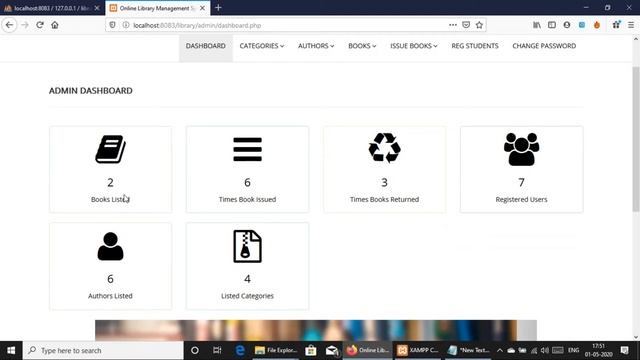
Task: Close the Online Library Management tab
Action: pos(202,8)
